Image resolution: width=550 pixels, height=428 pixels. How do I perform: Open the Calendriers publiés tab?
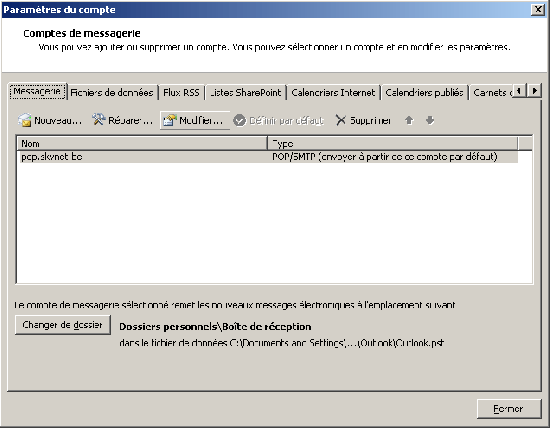pyautogui.click(x=424, y=93)
